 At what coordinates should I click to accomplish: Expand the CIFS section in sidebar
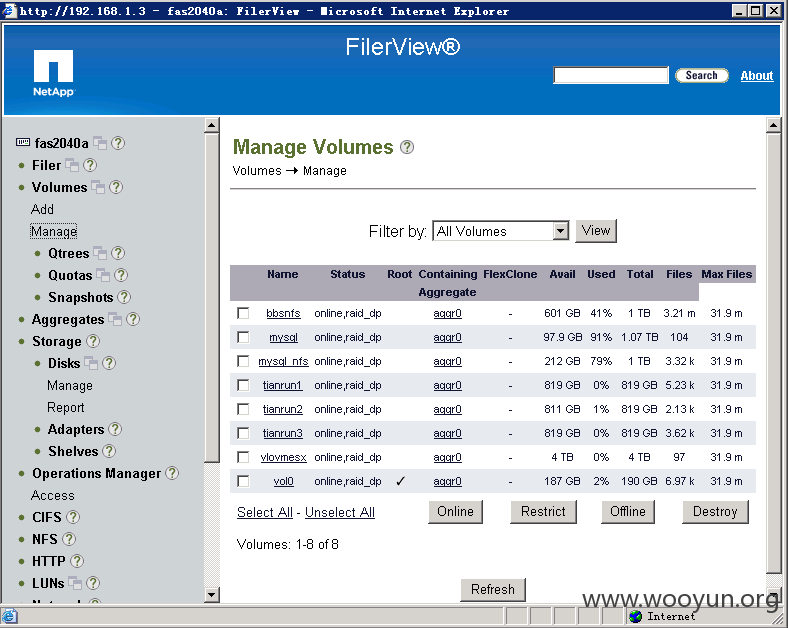(x=47, y=517)
